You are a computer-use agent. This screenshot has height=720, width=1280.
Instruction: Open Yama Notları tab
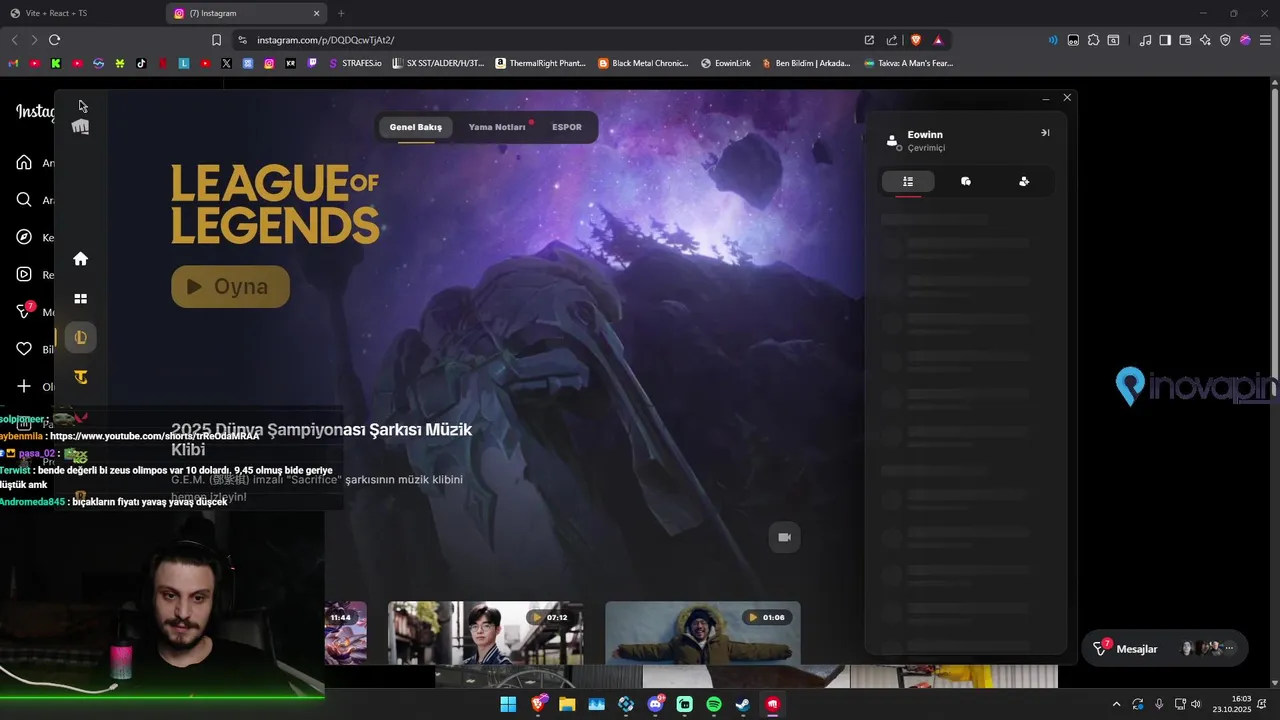click(497, 127)
